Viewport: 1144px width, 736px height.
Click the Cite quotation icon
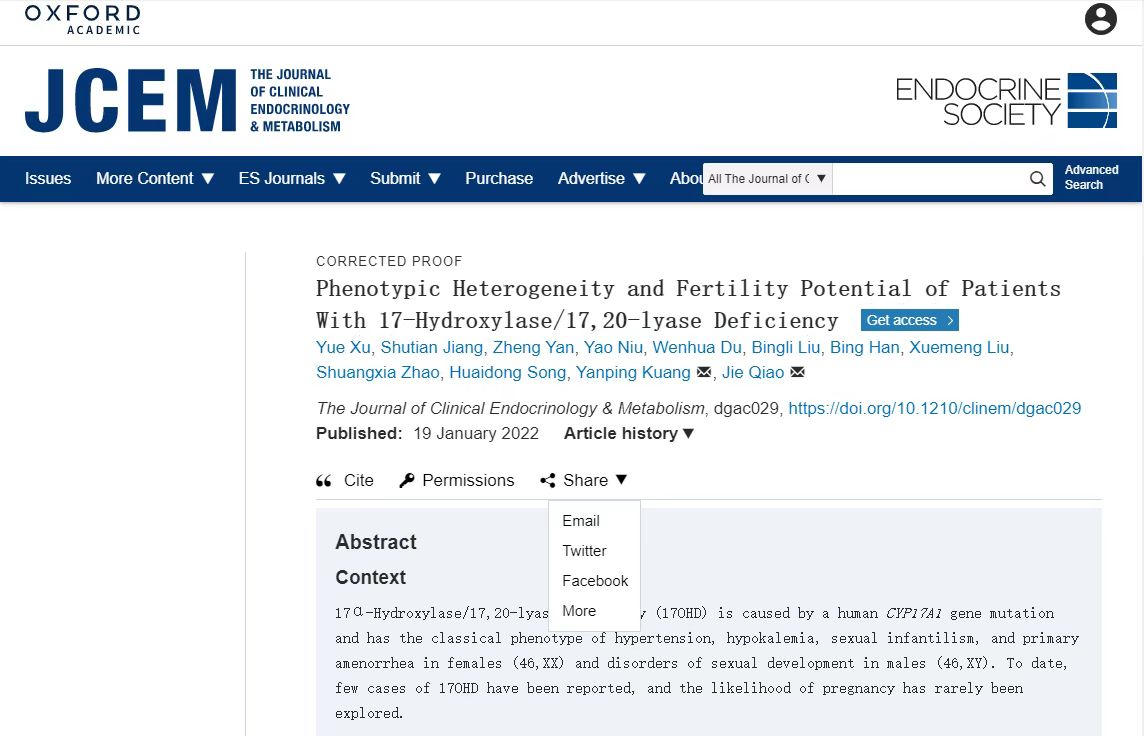(323, 481)
